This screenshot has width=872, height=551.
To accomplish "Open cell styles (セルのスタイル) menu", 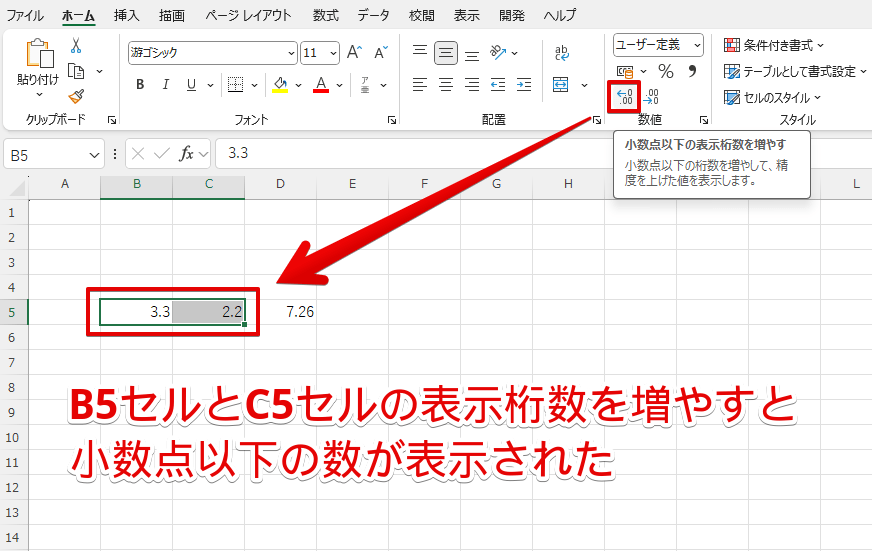I will 772,97.
